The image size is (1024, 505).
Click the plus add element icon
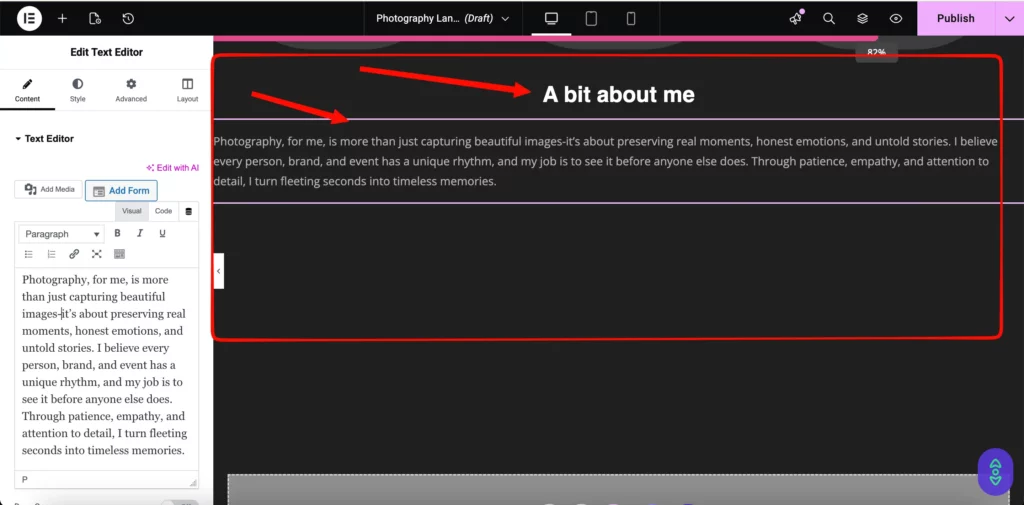[62, 18]
